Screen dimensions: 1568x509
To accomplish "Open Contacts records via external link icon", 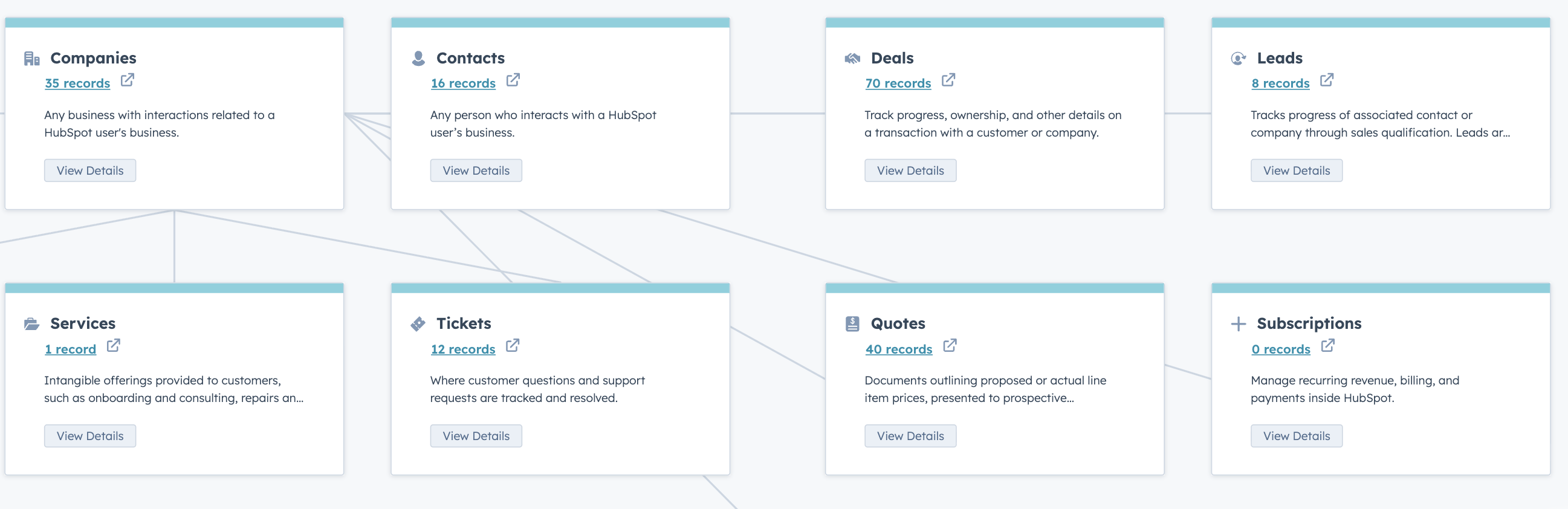I will click(x=513, y=80).
